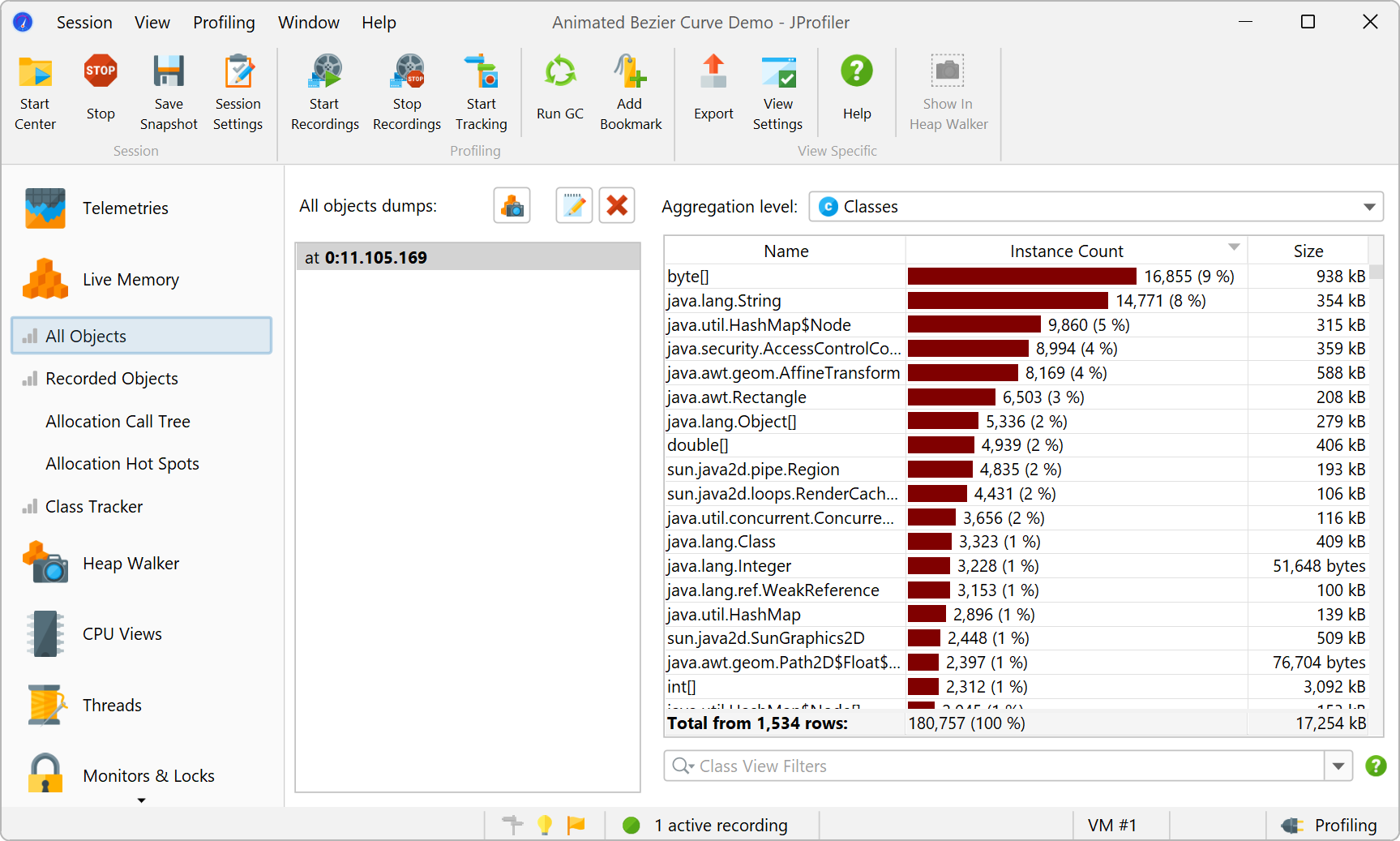Click the java.util.HashMap$Node count bar
Image resolution: width=1400 pixels, height=841 pixels.
tap(974, 324)
